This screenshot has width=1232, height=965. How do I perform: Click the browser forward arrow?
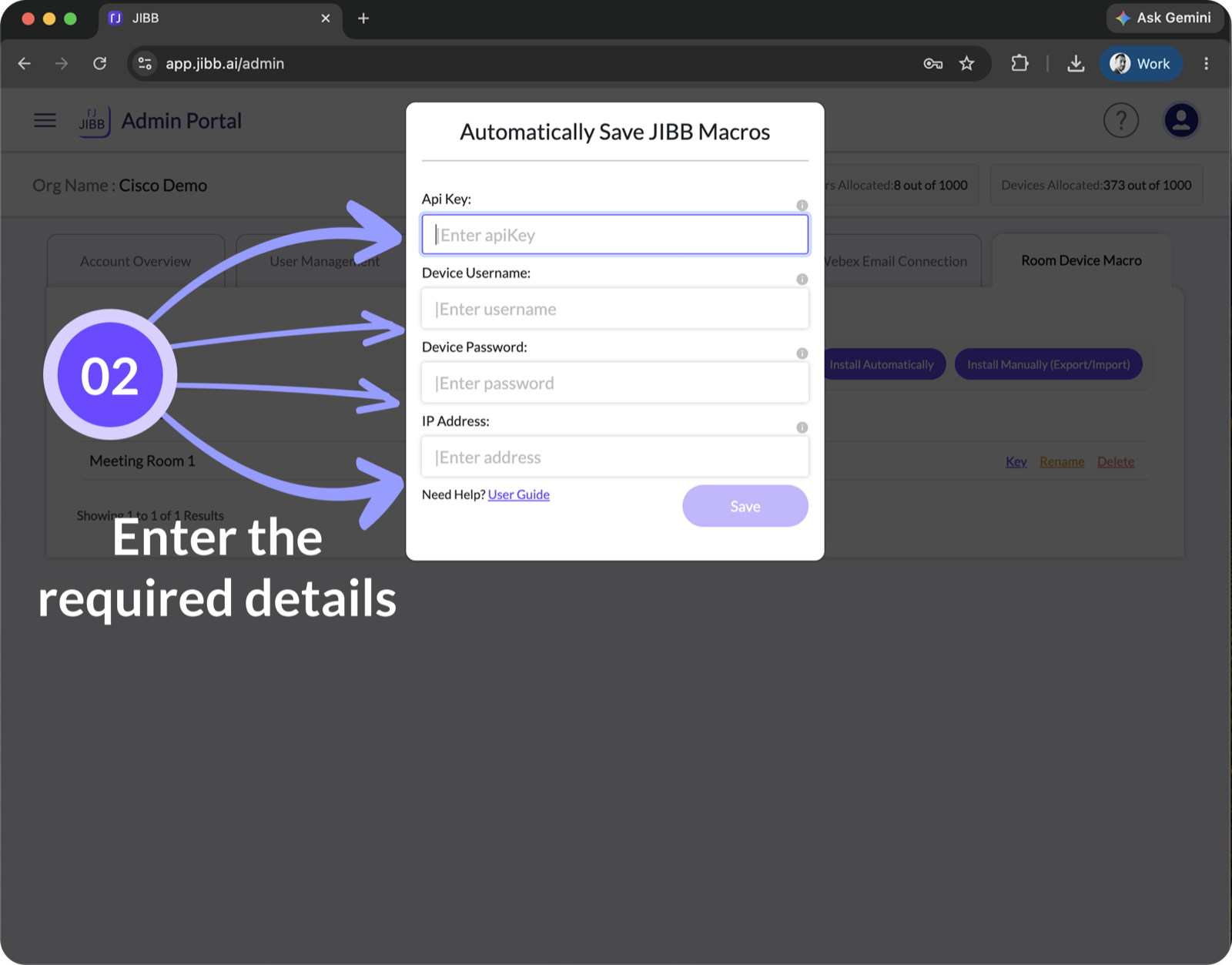click(62, 64)
